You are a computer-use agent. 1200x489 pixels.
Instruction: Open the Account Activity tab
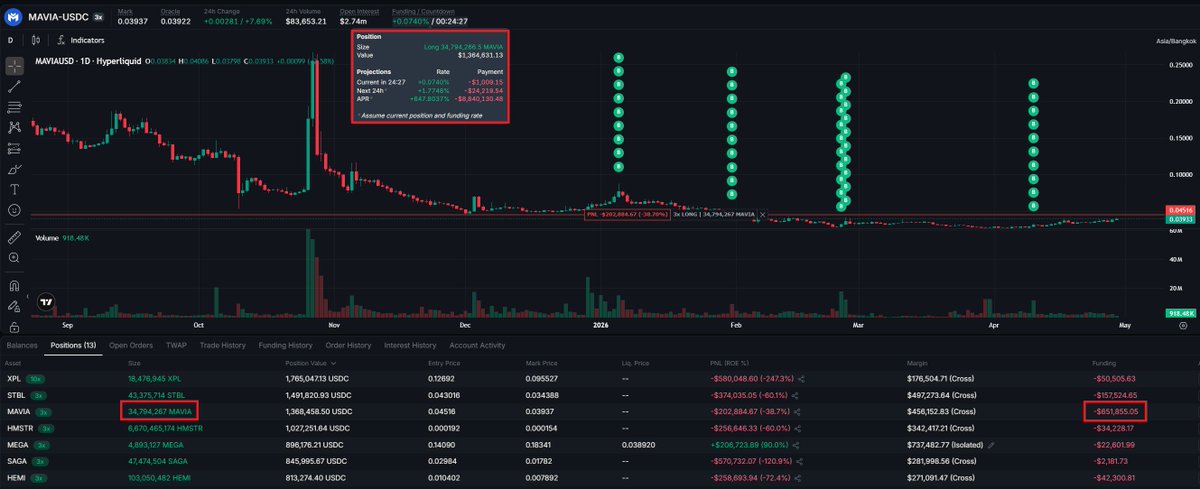[479, 345]
